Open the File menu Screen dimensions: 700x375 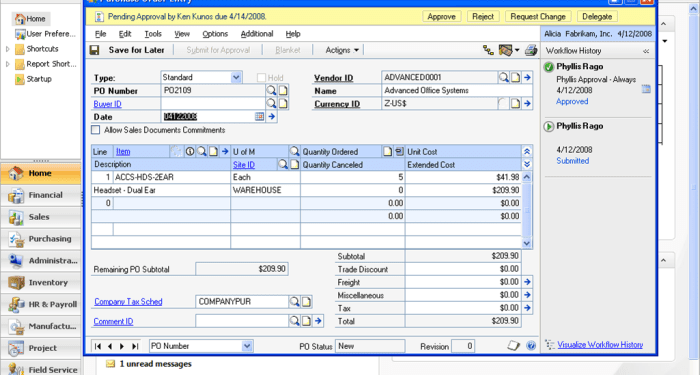coord(100,34)
